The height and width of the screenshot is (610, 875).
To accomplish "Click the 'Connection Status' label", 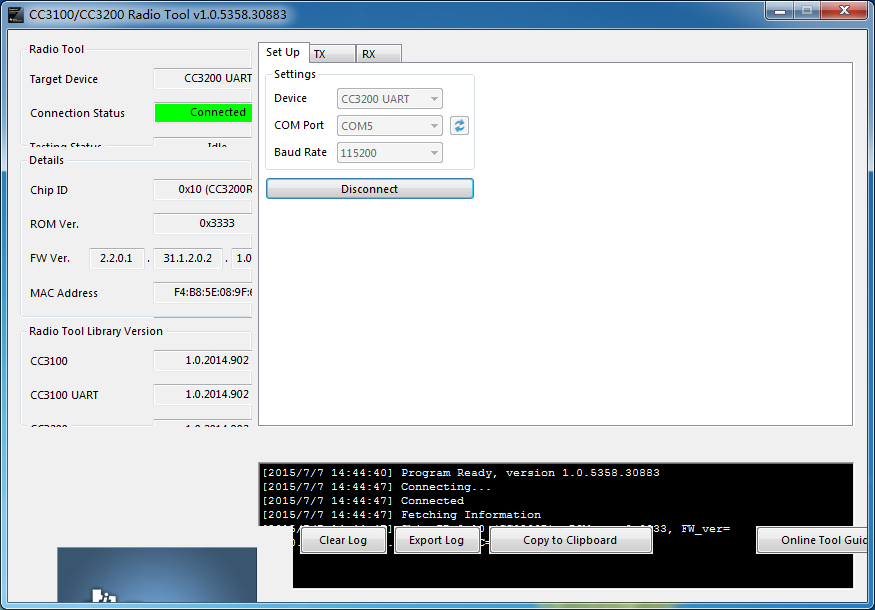I will [78, 113].
